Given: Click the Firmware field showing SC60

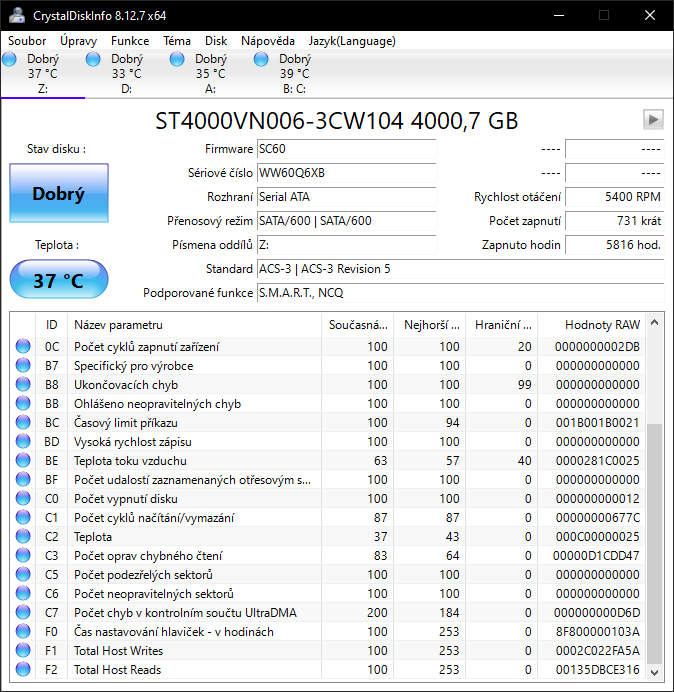Looking at the screenshot, I should pyautogui.click(x=346, y=149).
